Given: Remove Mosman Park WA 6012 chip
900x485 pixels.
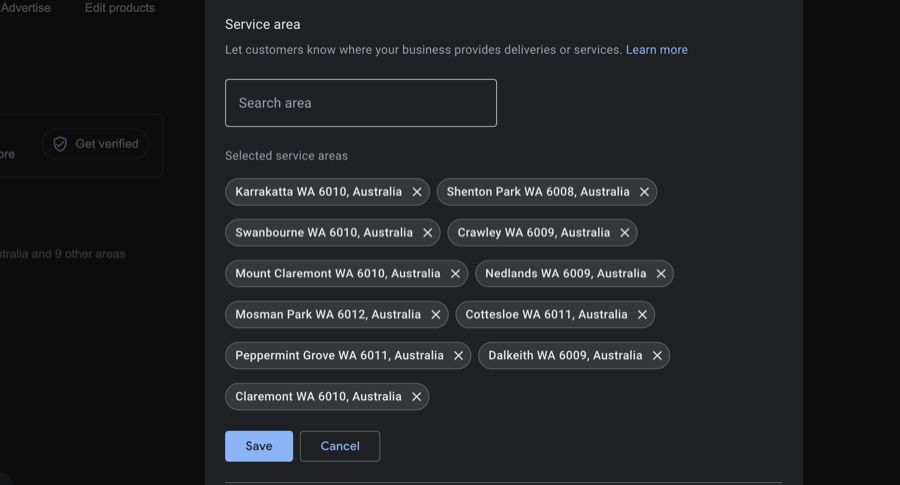Looking at the screenshot, I should coord(435,315).
